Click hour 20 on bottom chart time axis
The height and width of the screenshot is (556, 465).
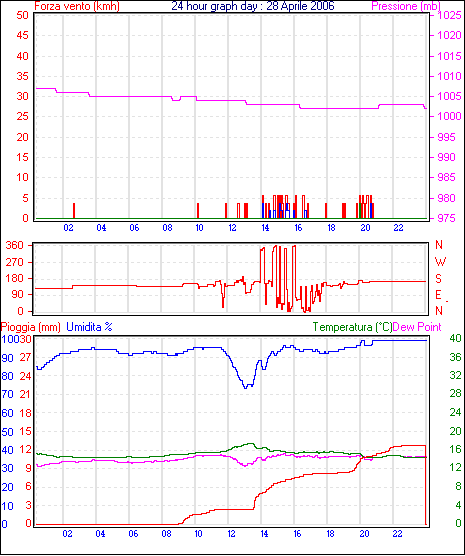(x=364, y=534)
